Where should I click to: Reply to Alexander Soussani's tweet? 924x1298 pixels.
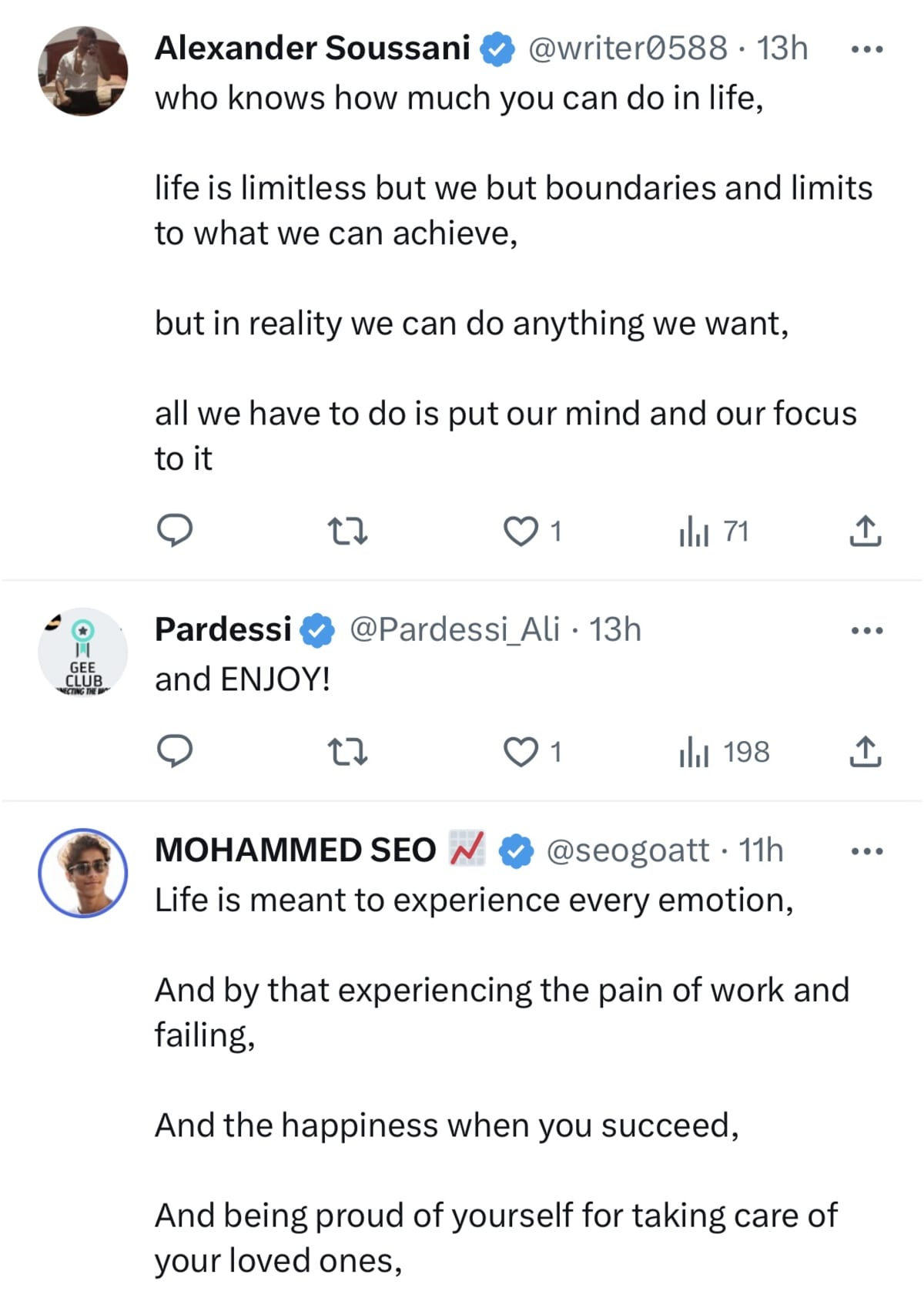click(175, 531)
